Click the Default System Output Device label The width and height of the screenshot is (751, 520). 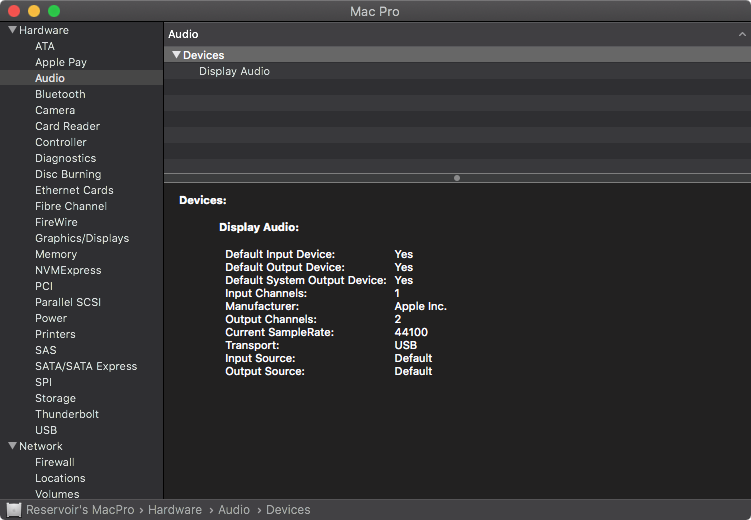[306, 280]
